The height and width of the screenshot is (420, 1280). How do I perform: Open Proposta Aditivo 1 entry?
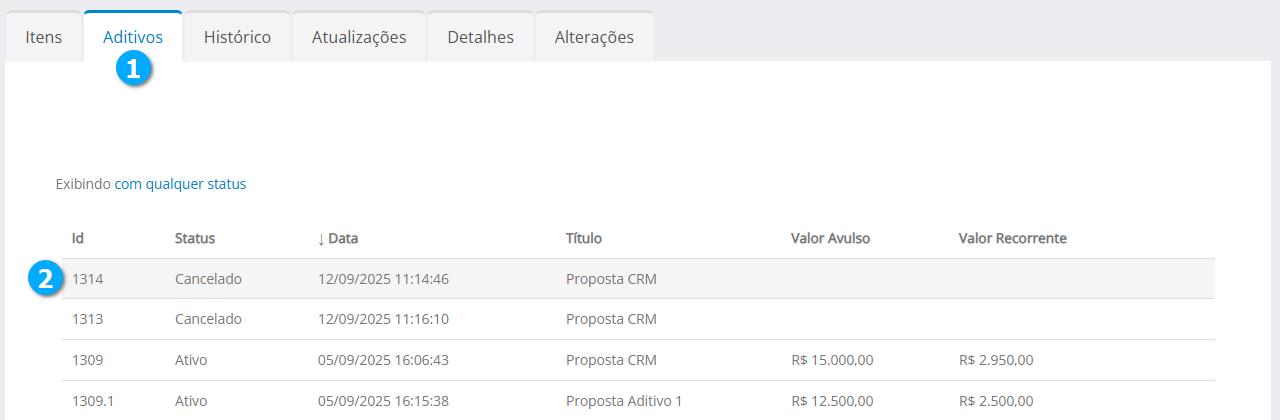[x=624, y=401]
